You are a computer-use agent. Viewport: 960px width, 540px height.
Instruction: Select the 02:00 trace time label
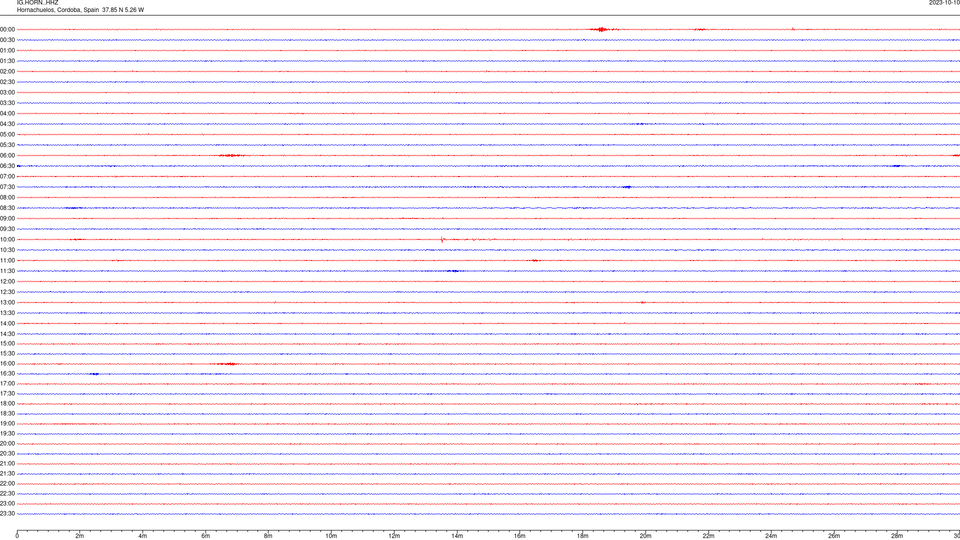pos(7,72)
